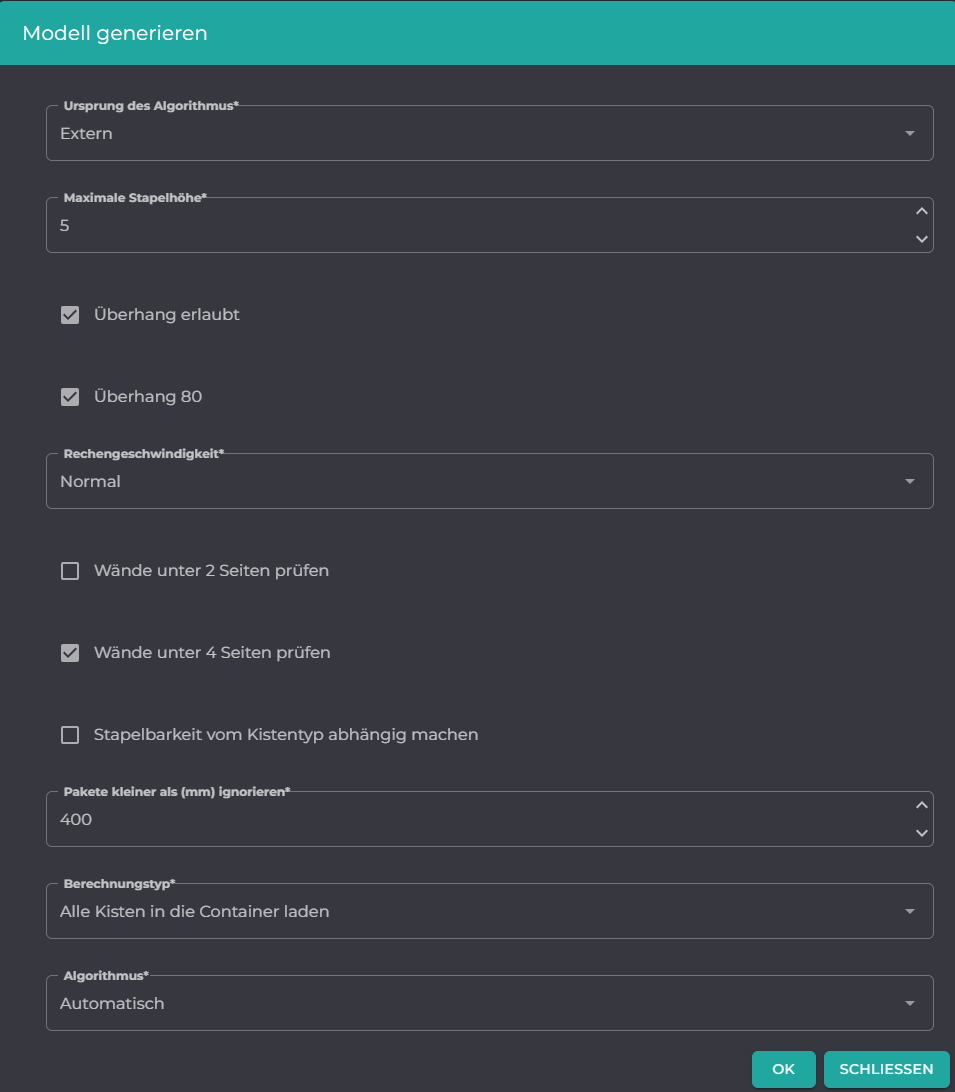
Task: Enable Stapelbarkeit vom Kistentyp abhängig machen
Action: click(x=70, y=735)
